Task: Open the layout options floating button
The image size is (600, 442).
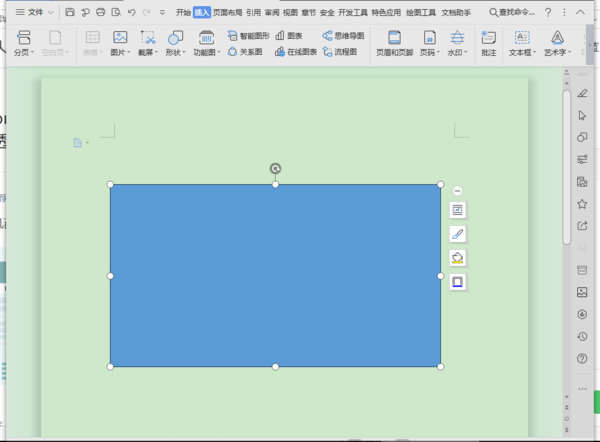Action: 457,209
